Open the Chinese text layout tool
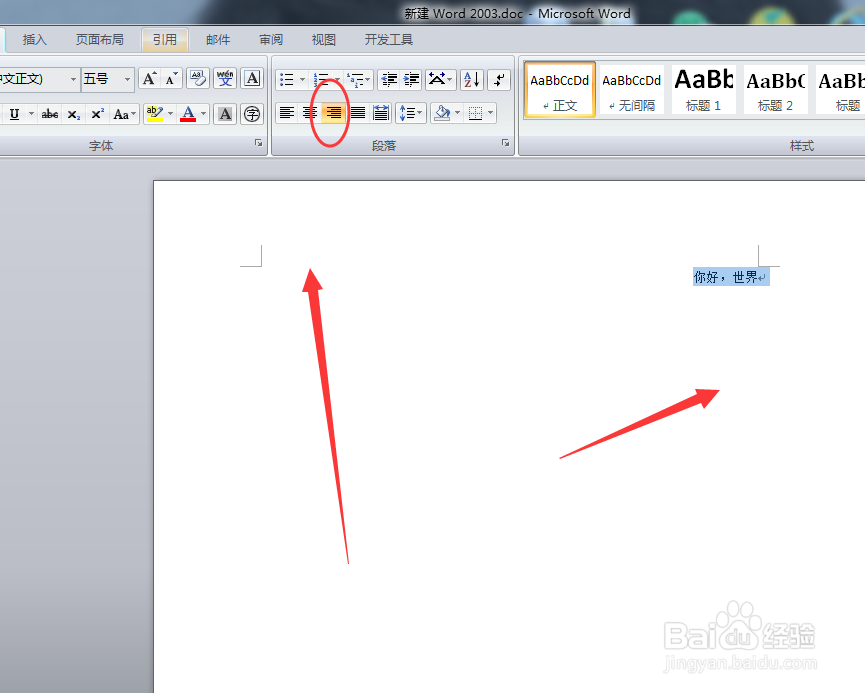 tap(440, 79)
